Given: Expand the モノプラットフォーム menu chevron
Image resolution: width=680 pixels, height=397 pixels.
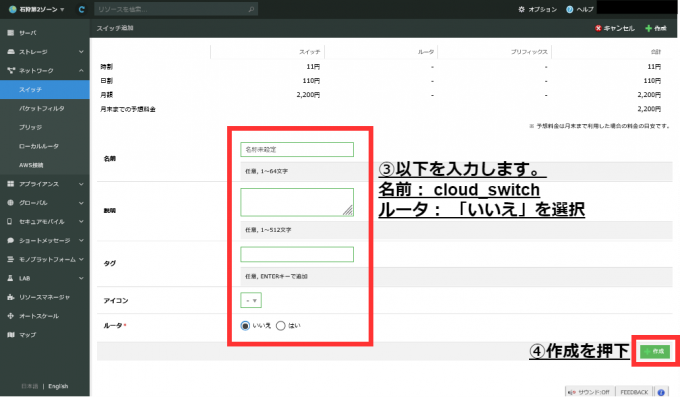Looking at the screenshot, I should 81,259.
